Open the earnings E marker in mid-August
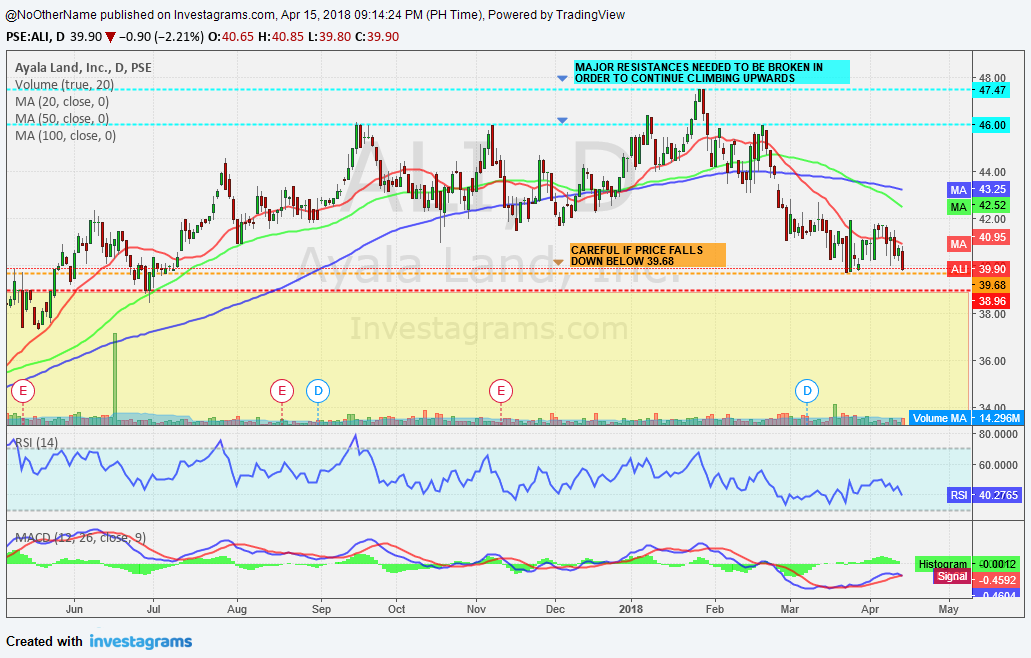This screenshot has width=1031, height=658. [282, 391]
